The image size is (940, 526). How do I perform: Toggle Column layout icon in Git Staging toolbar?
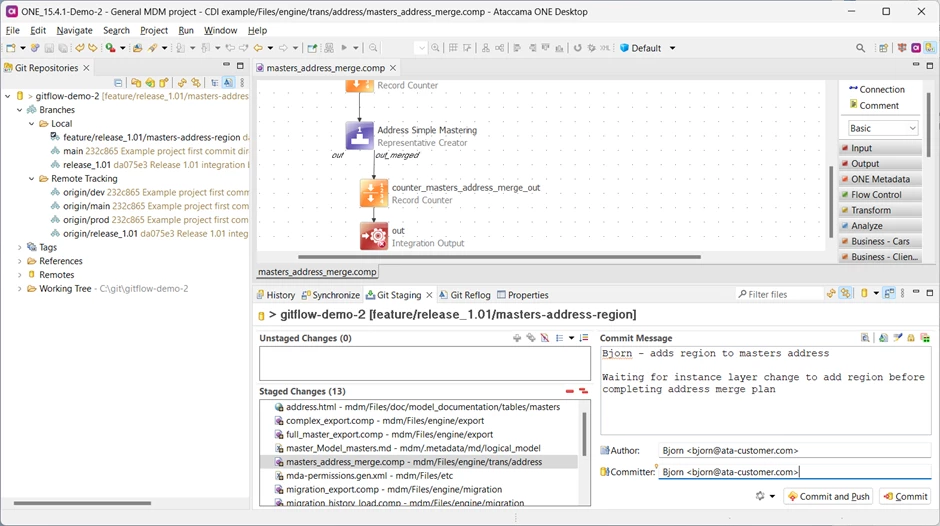pyautogui.click(x=889, y=293)
